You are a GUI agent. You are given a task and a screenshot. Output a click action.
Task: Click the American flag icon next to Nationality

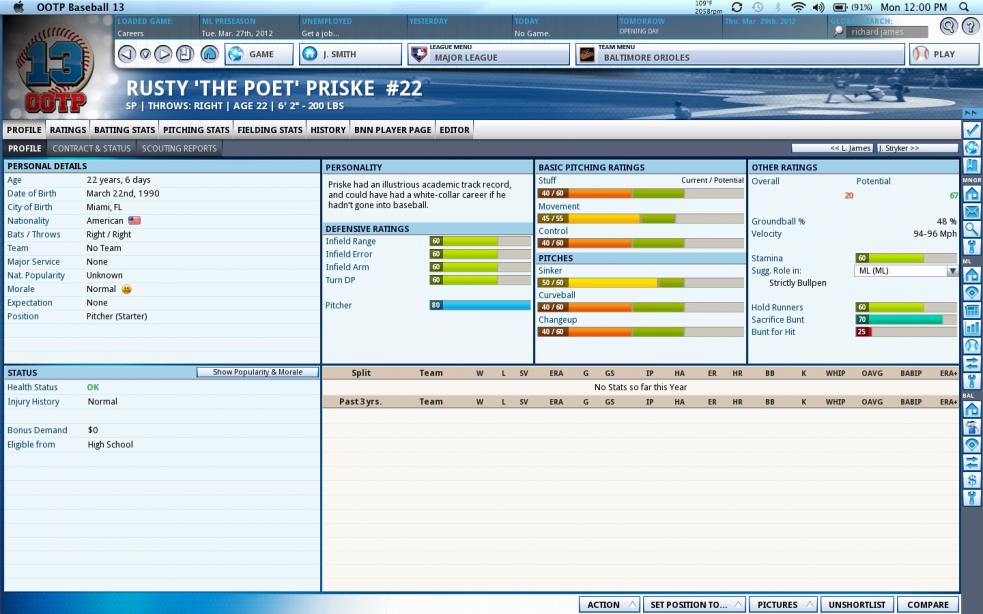[134, 221]
